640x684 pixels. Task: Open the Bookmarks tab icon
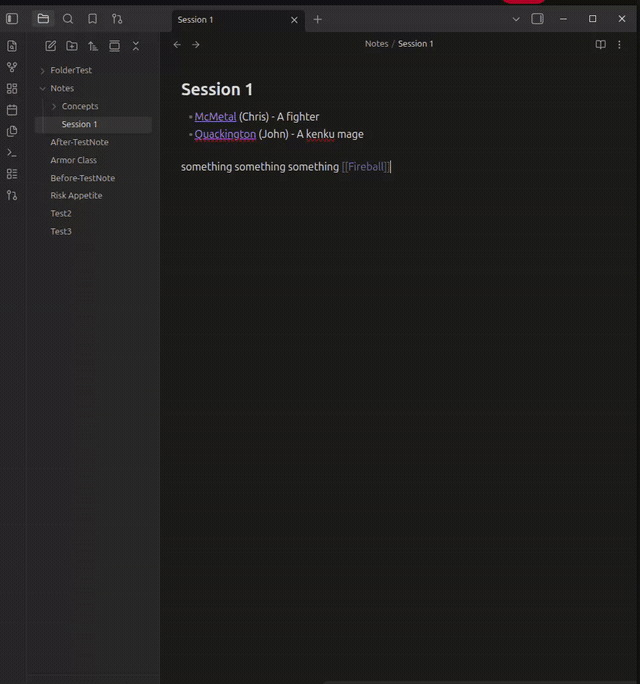92,19
